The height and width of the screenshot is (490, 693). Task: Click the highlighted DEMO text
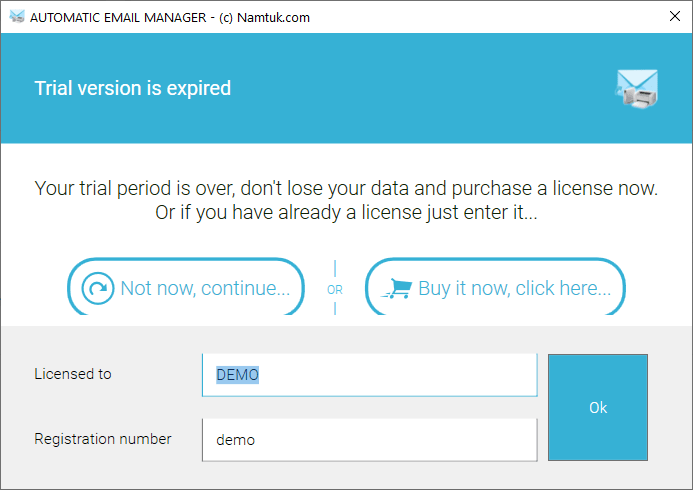coord(237,375)
